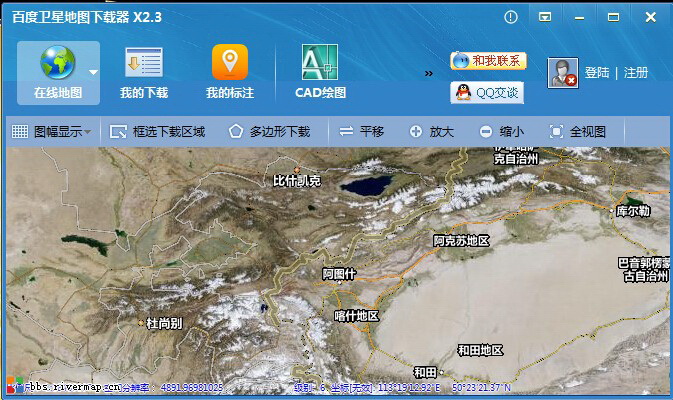Click the 注册 register link
The height and width of the screenshot is (400, 673).
coord(636,73)
